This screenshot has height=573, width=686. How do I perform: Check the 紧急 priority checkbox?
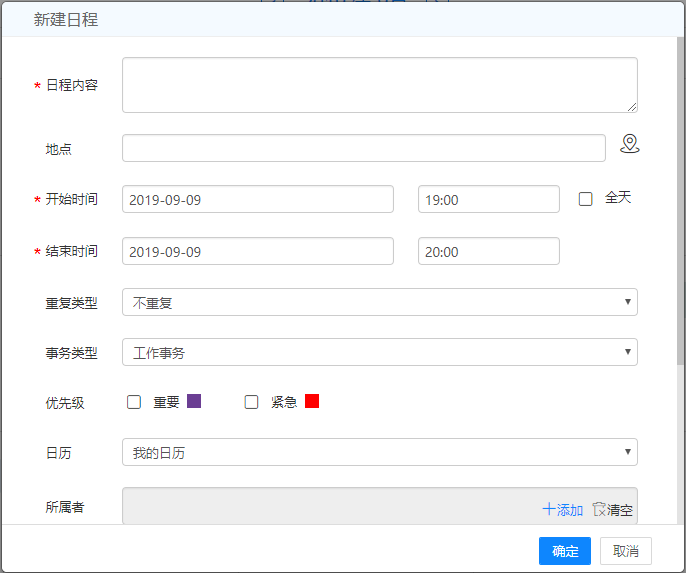coord(252,402)
